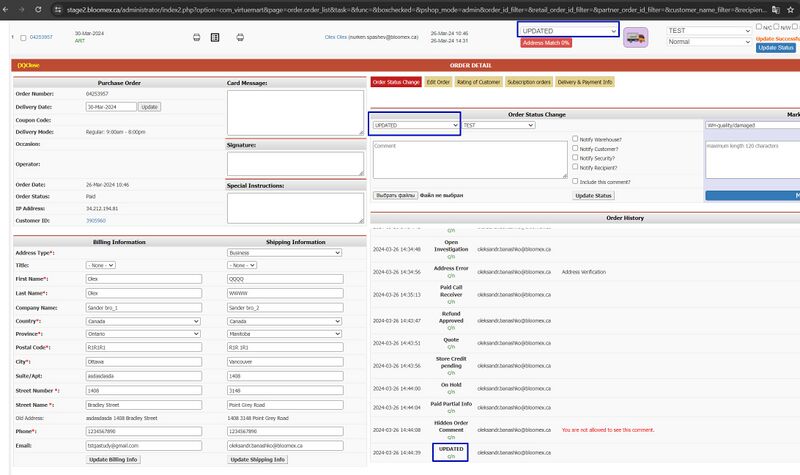Open the Normal priority dropdown

point(709,42)
